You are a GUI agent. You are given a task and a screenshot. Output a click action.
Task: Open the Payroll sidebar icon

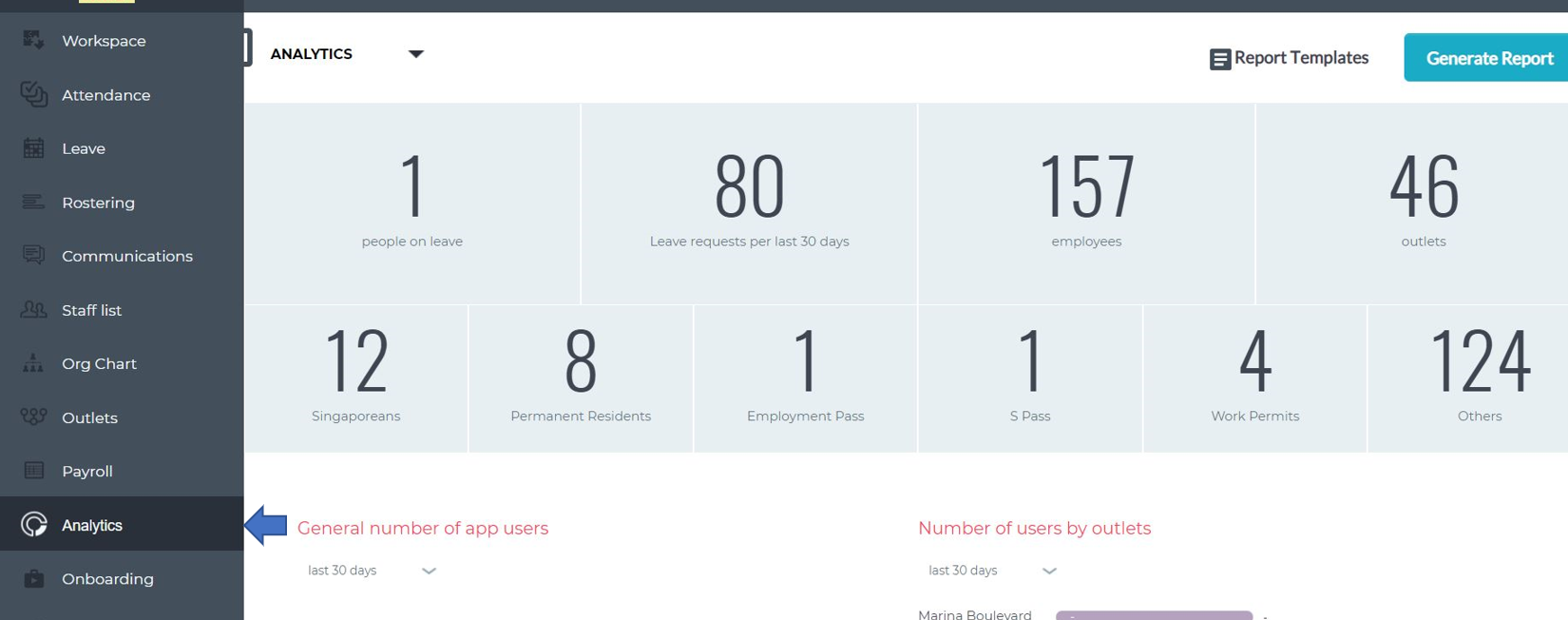click(33, 471)
